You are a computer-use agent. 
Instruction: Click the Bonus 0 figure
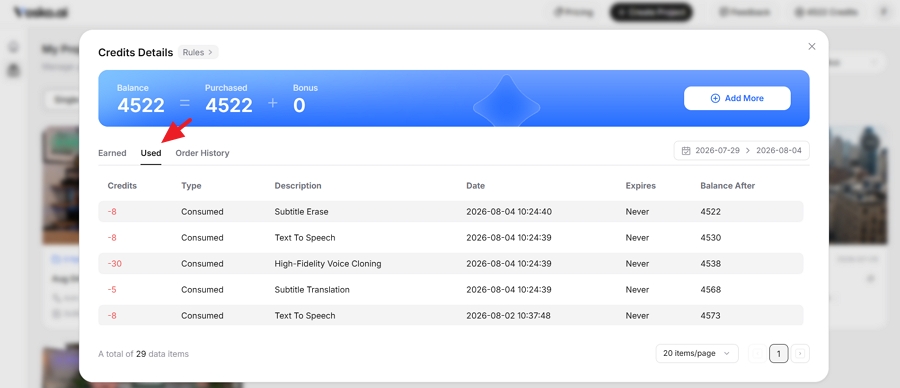point(299,106)
